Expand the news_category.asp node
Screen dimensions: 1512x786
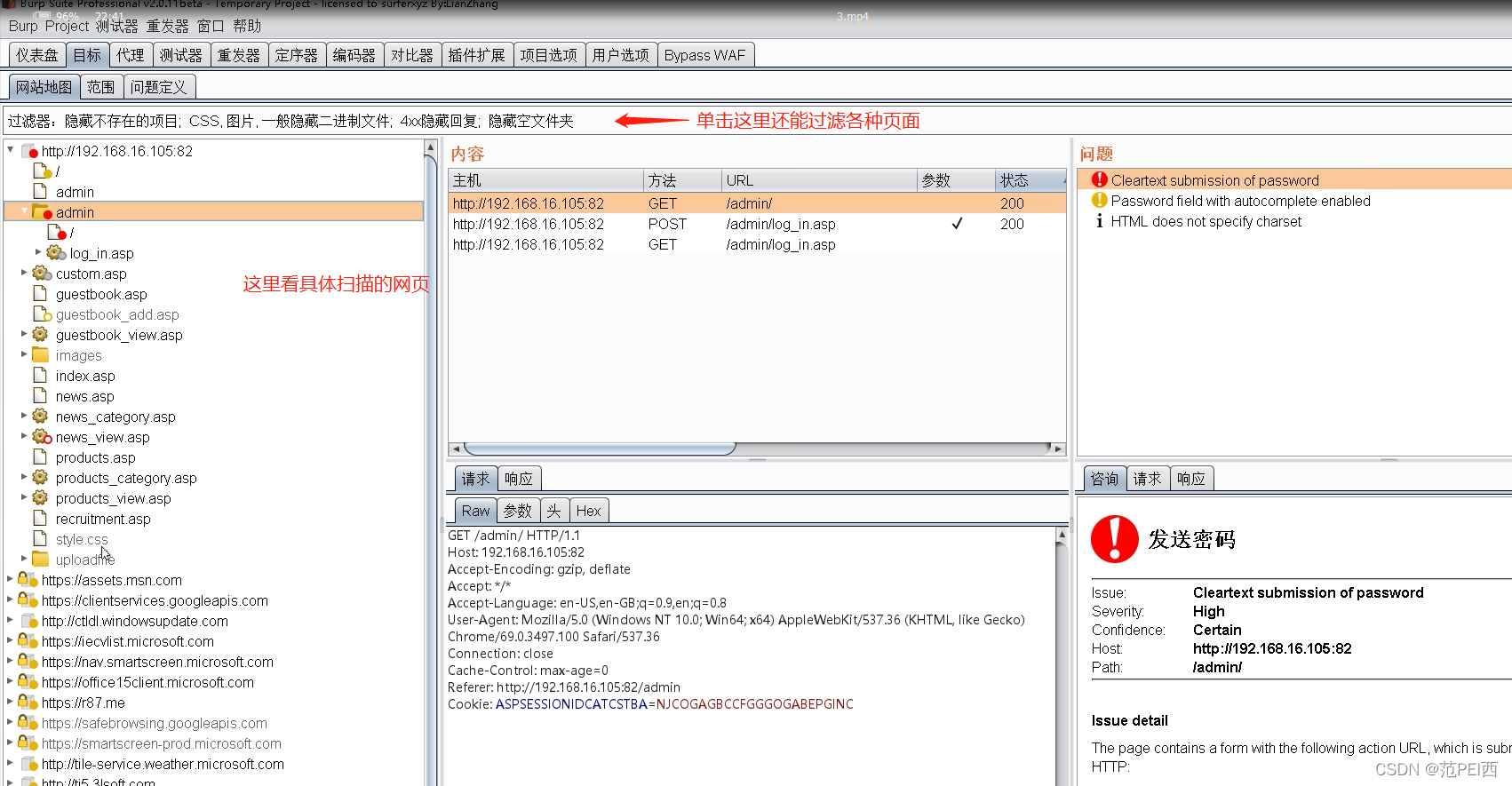pyautogui.click(x=24, y=416)
